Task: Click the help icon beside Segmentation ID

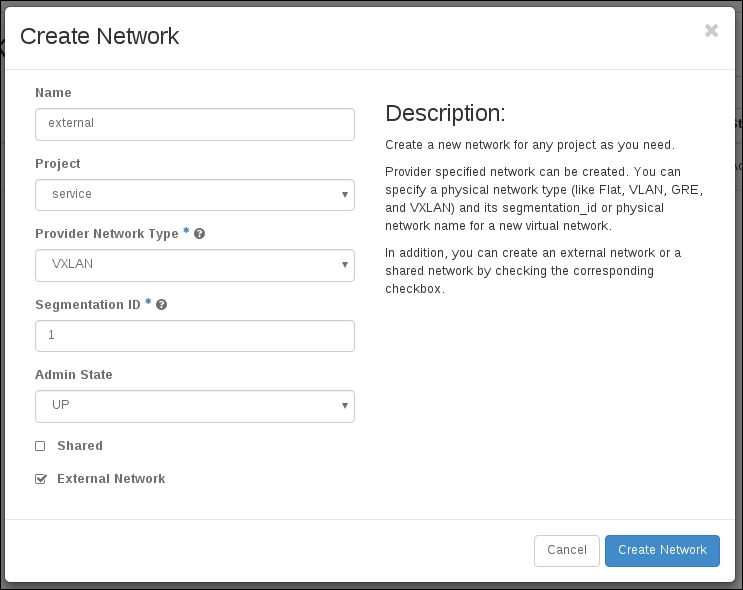Action: (162, 305)
